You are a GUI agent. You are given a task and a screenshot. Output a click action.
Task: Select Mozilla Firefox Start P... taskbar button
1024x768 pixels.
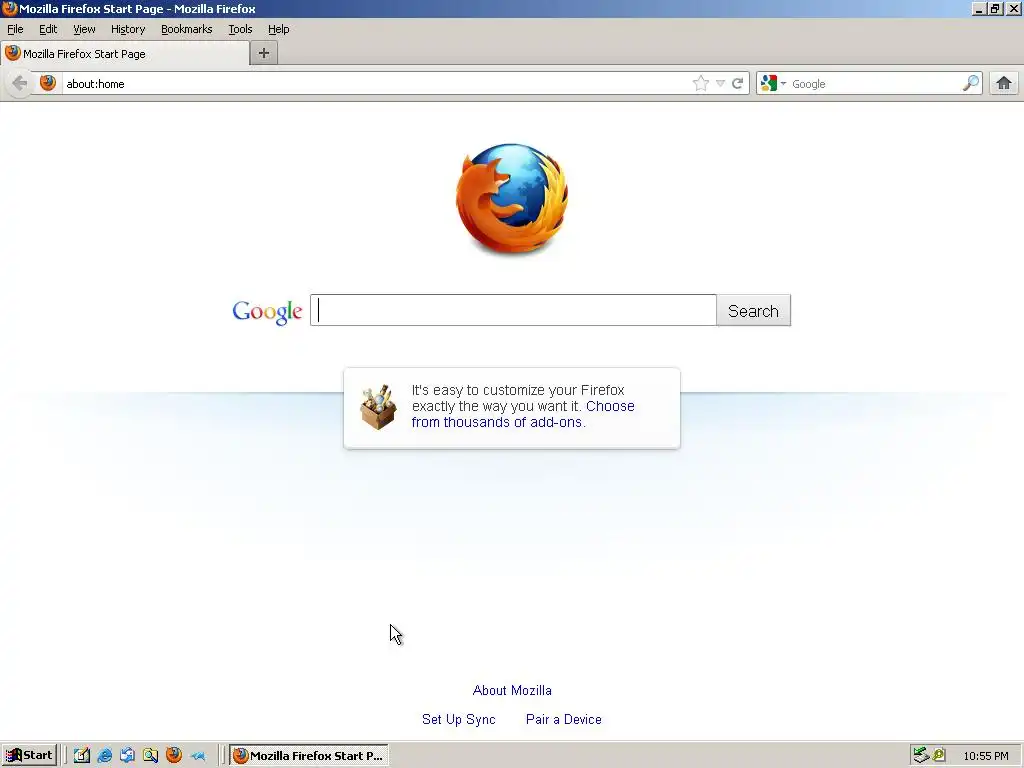pos(309,755)
